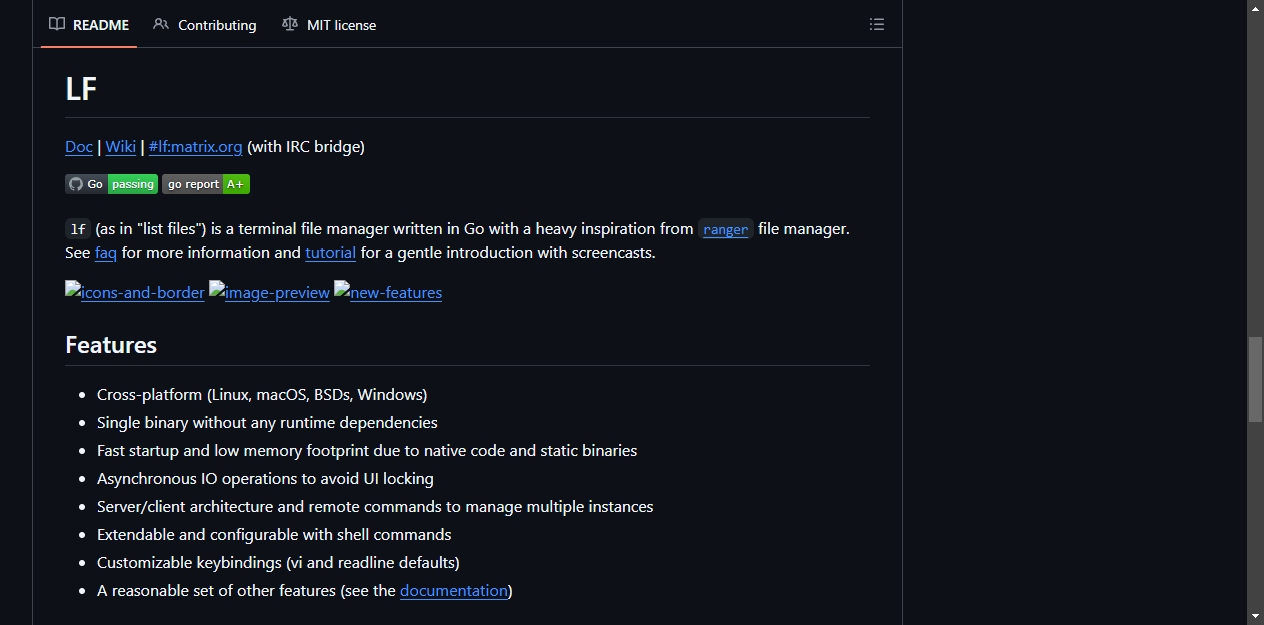This screenshot has width=1264, height=625.
Task: Open the tutorial link
Action: (330, 253)
